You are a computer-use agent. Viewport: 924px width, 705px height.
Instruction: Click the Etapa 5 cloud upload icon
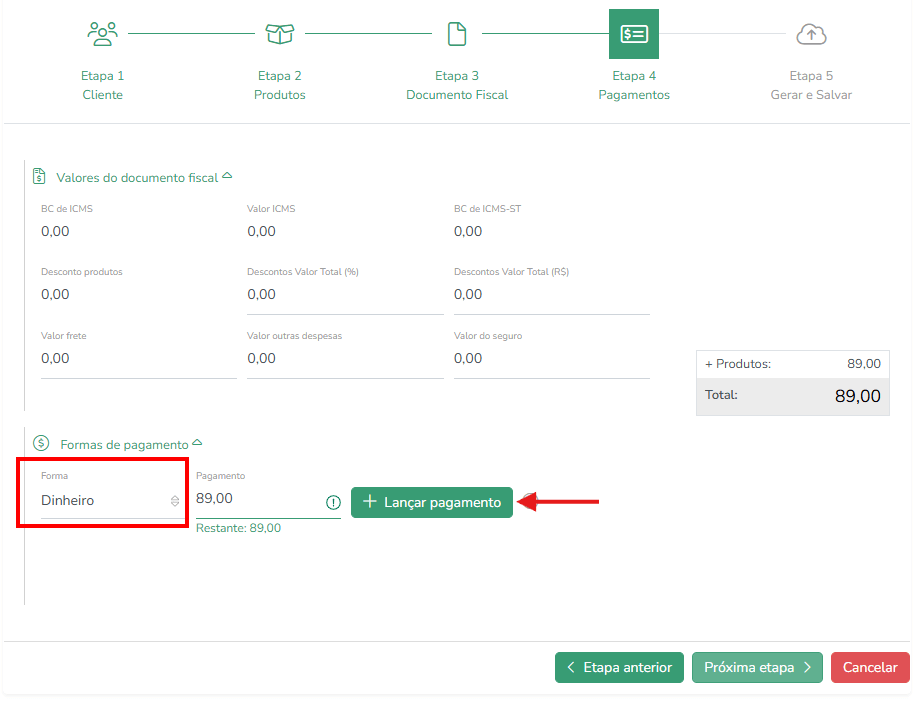tap(811, 34)
